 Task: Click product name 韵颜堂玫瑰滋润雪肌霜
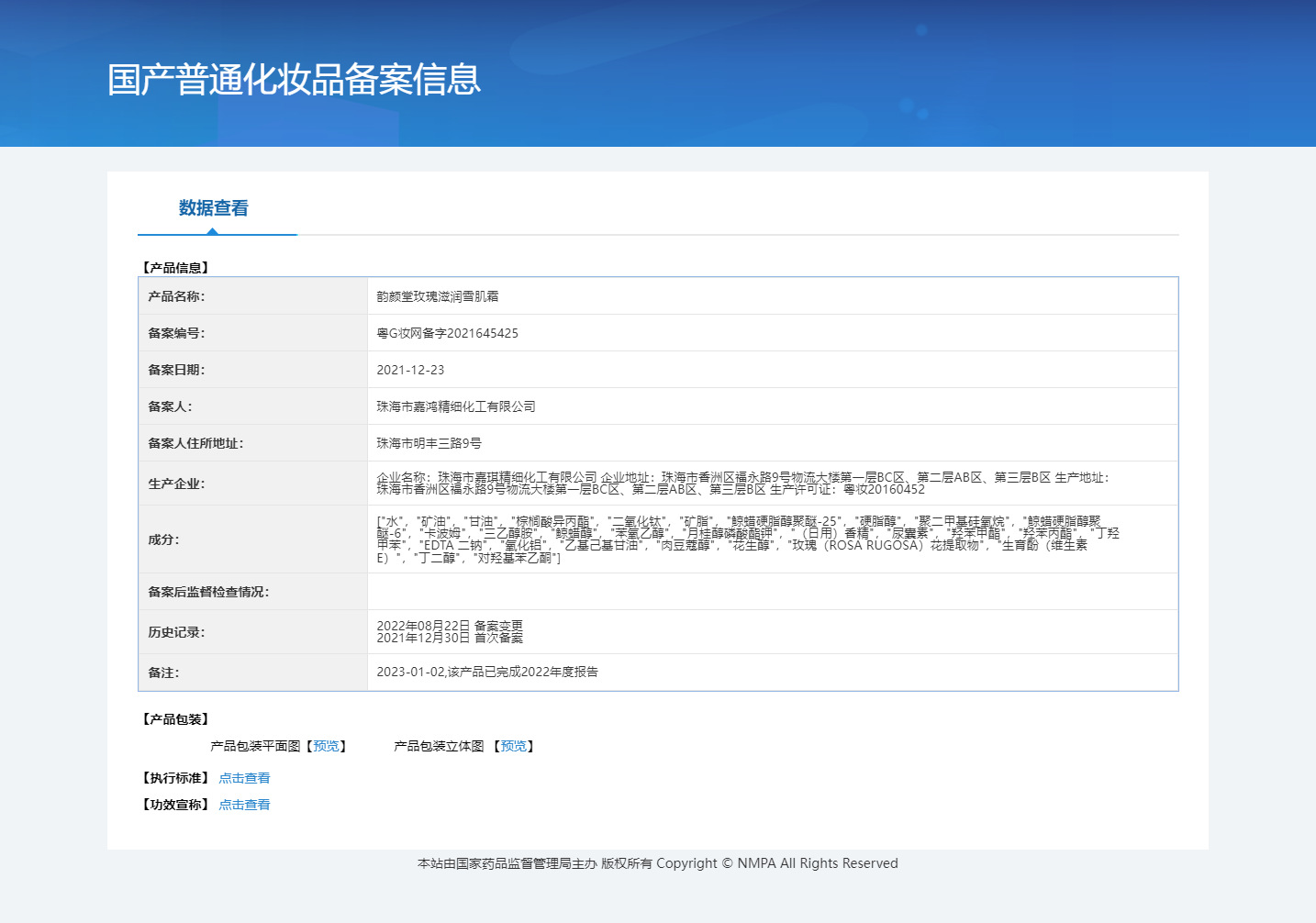click(x=438, y=296)
